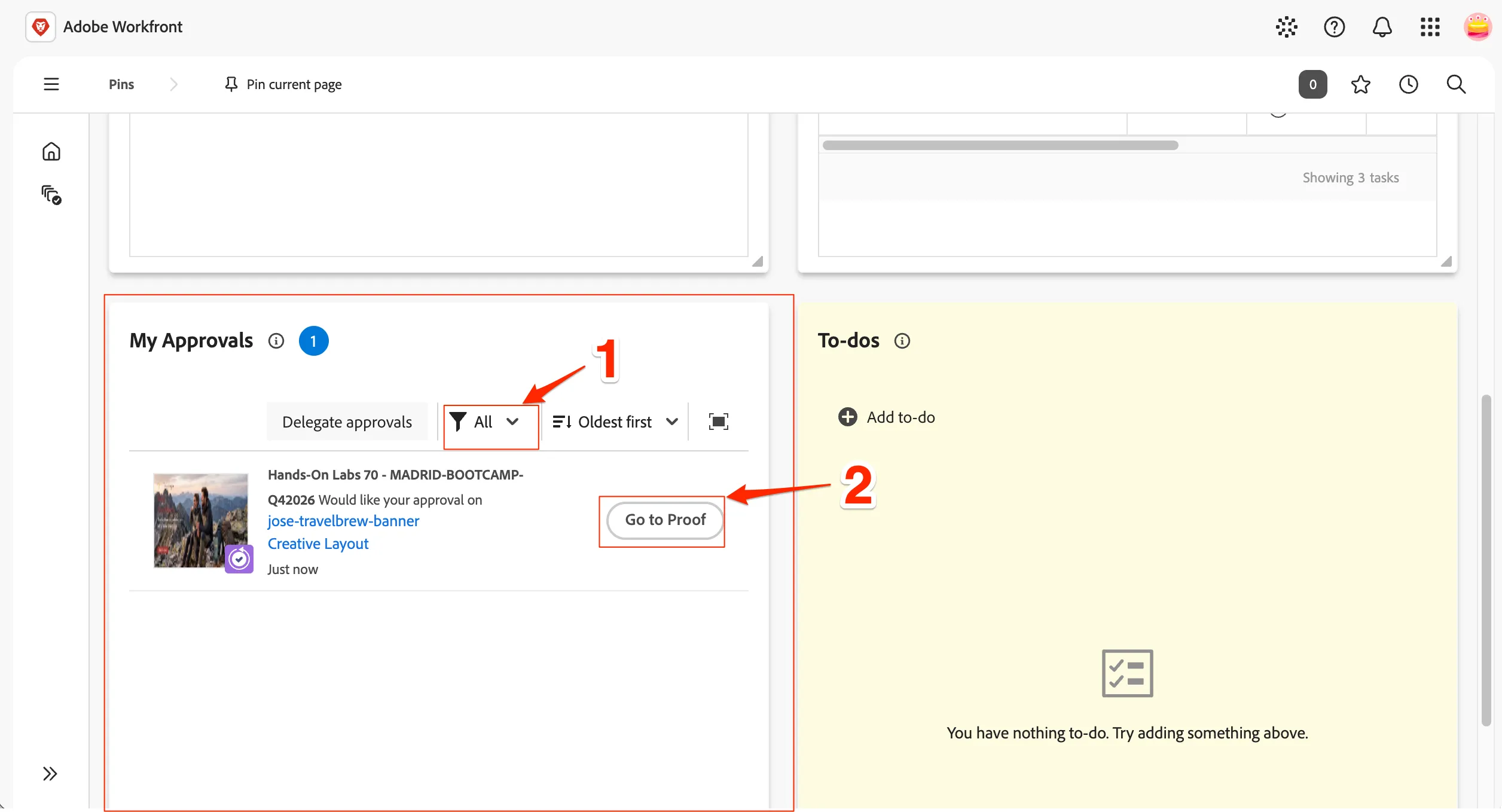Expand the left sidebar double-chevron
The width and height of the screenshot is (1502, 812).
(x=50, y=774)
